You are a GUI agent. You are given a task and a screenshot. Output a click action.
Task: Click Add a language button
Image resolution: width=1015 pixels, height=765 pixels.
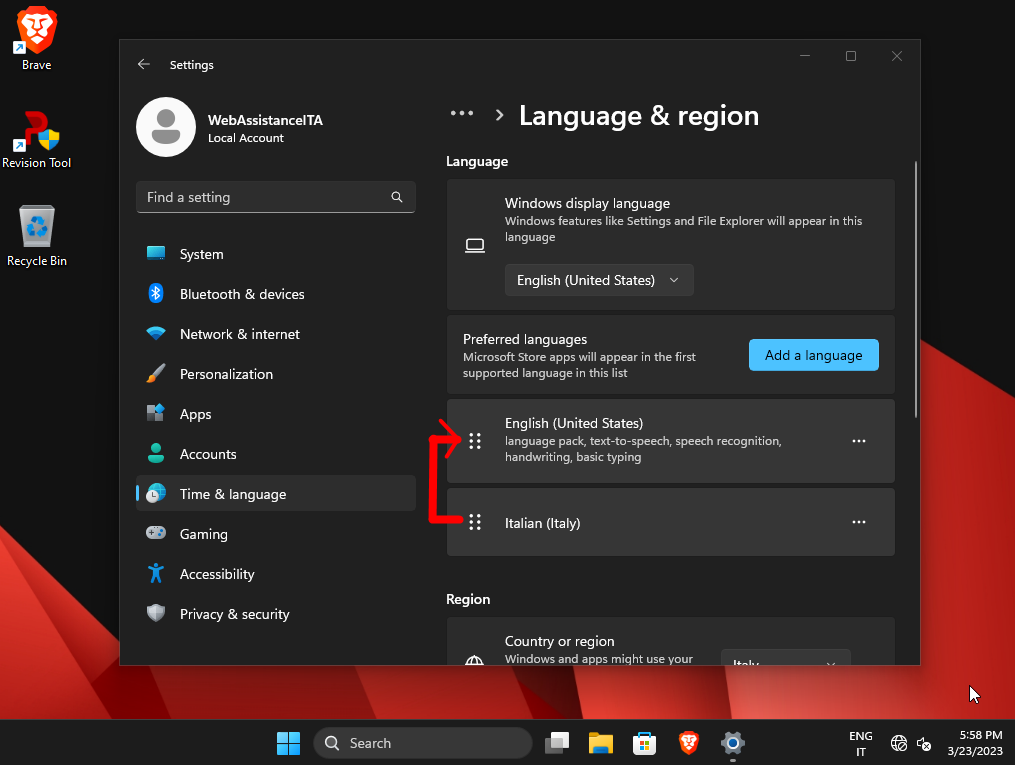tap(813, 355)
